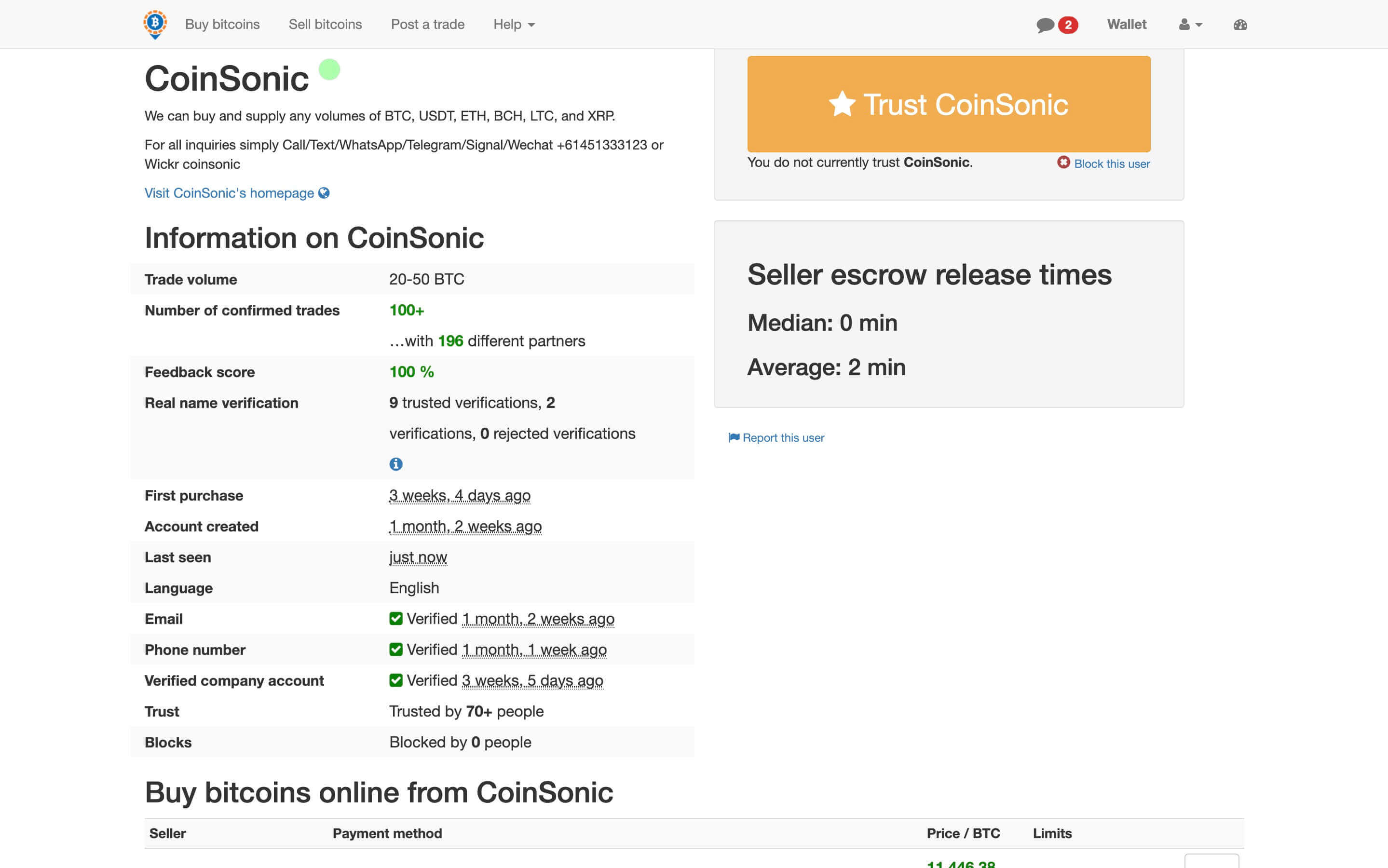
Task: Click Block this user link
Action: [1112, 163]
